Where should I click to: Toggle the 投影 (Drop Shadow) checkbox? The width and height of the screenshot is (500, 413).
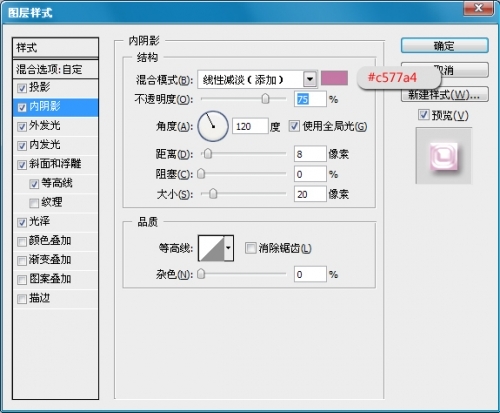[x=22, y=88]
